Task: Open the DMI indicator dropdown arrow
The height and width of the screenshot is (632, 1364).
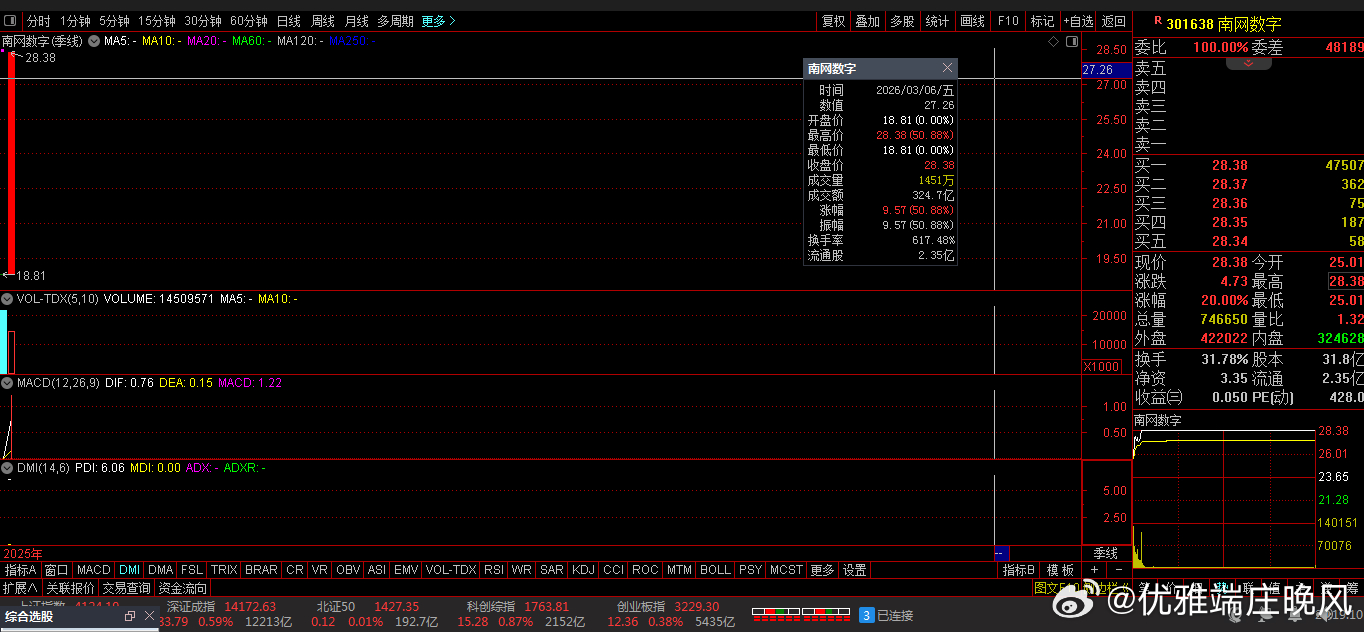Action: coord(7,467)
